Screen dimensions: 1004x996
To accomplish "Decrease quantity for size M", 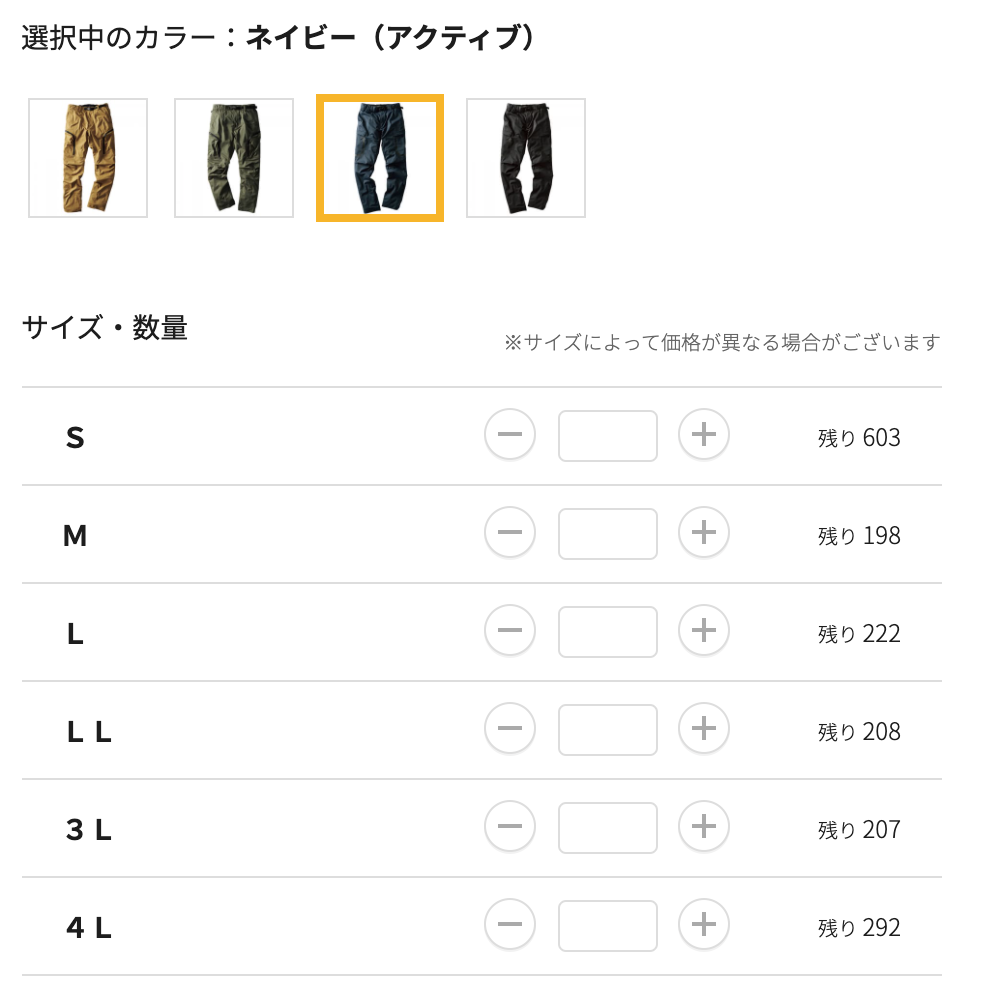I will 510,533.
